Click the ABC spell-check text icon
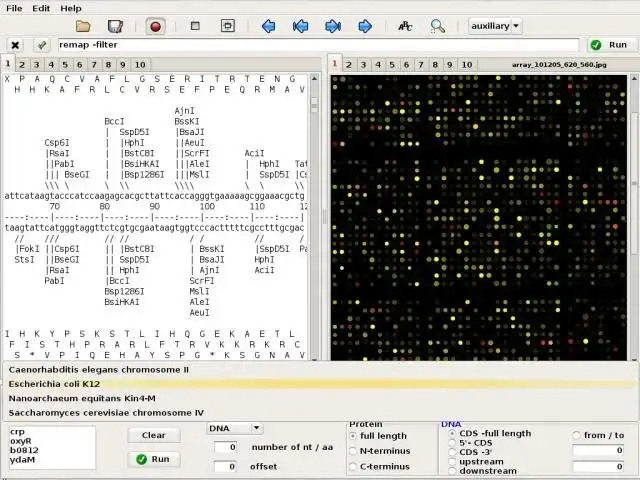The image size is (640, 480). (x=405, y=26)
